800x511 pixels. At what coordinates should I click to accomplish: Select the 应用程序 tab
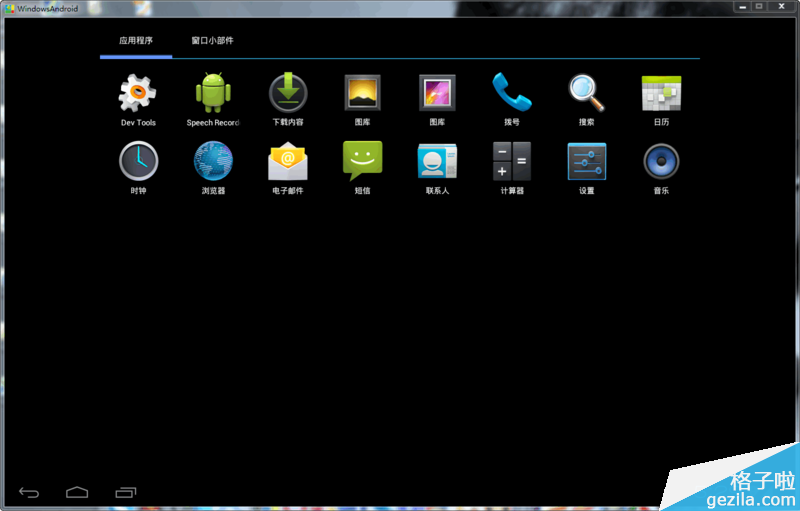[136, 41]
